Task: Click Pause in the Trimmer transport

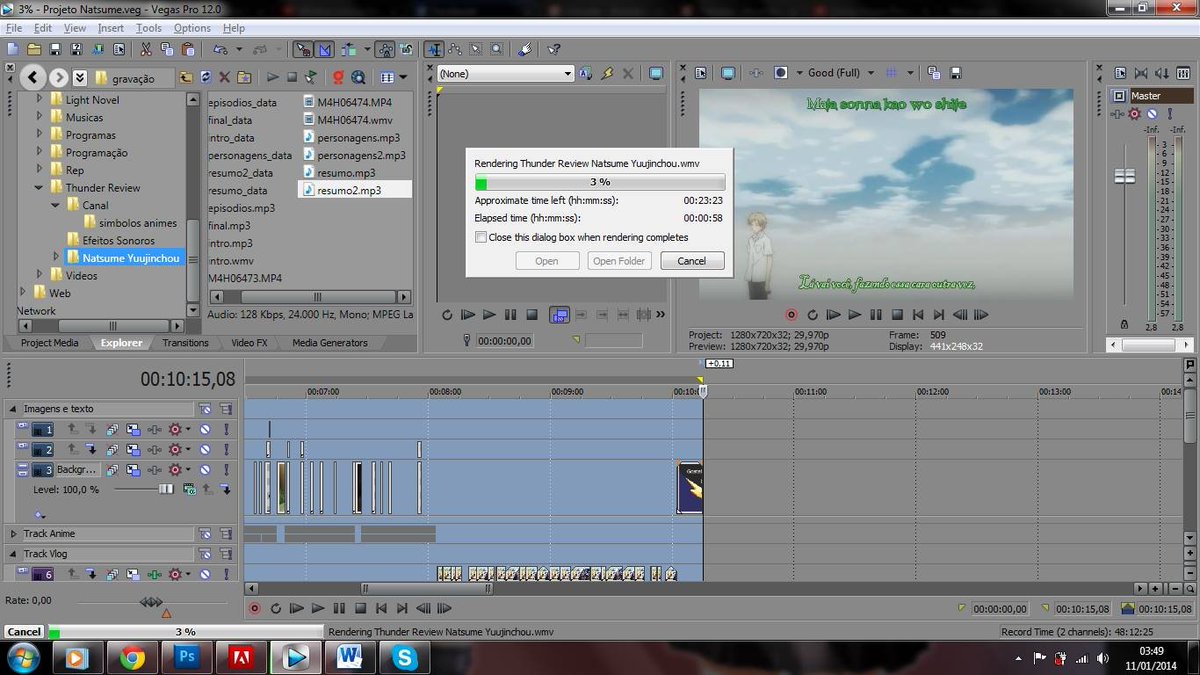Action: point(510,314)
